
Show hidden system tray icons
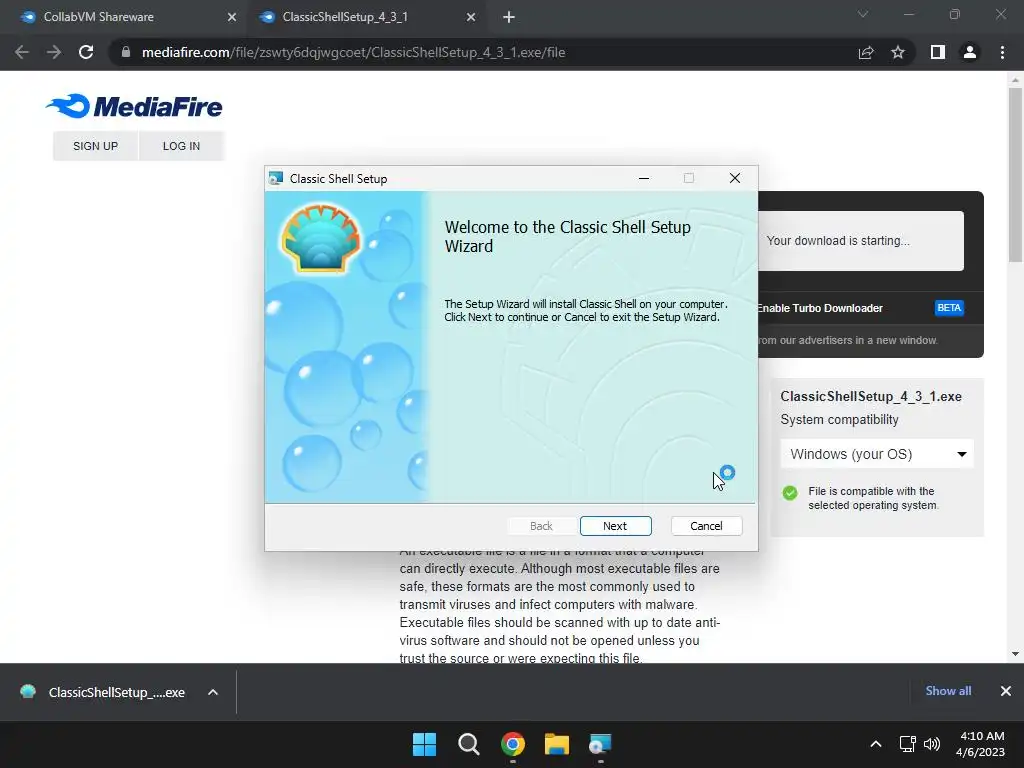tap(876, 744)
